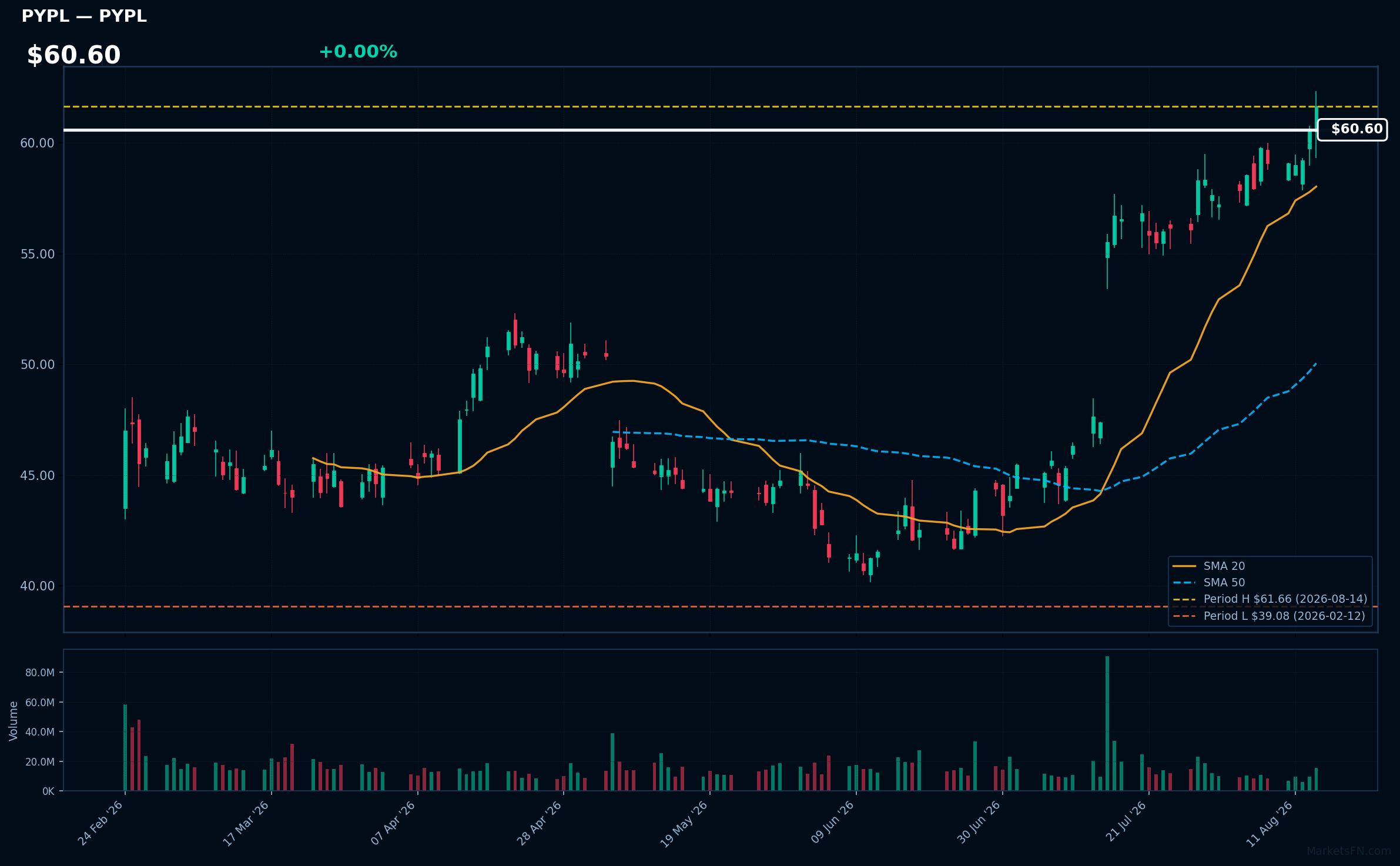Click the tallest volume bar near 90M
This screenshot has width=1400, height=866.
click(x=1107, y=723)
